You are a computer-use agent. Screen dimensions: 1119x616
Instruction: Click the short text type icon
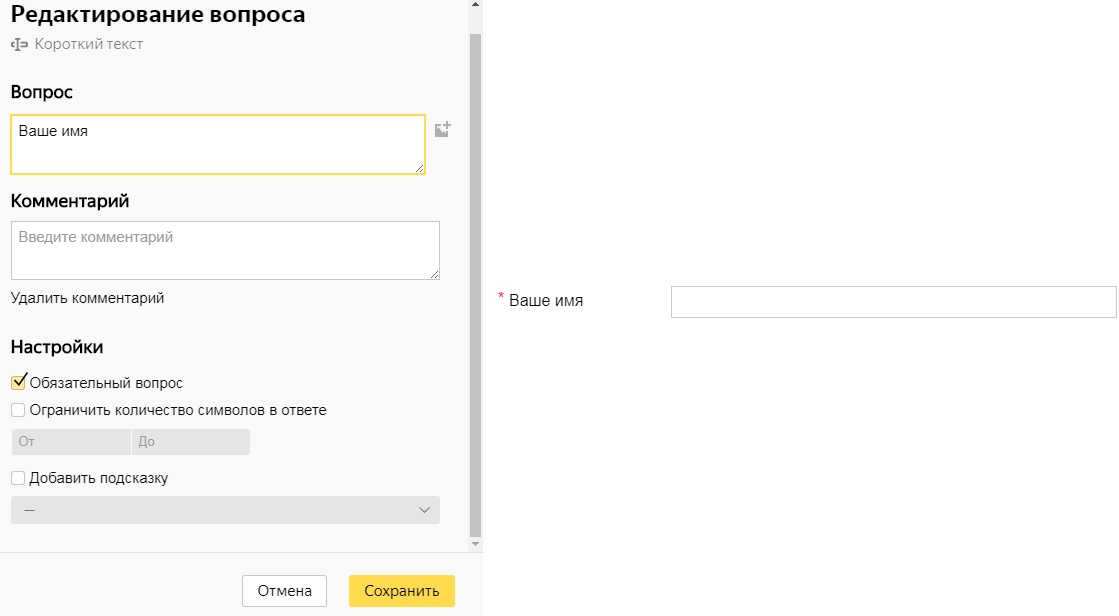20,45
